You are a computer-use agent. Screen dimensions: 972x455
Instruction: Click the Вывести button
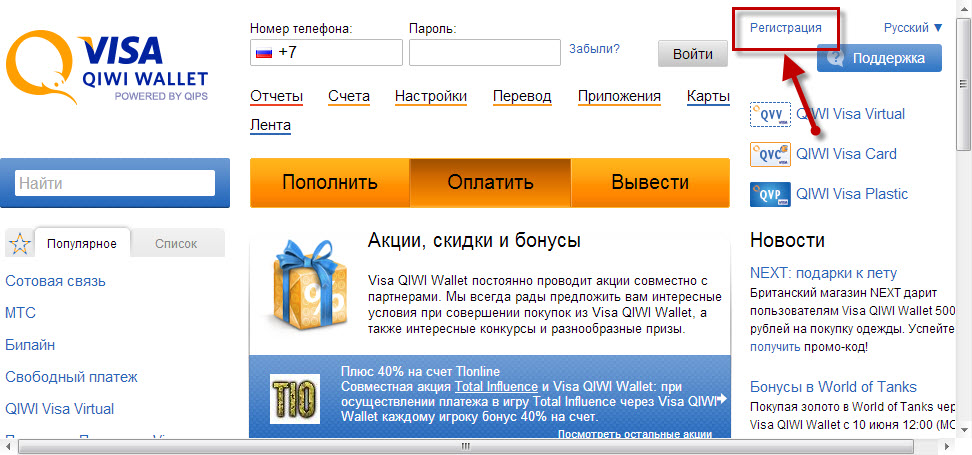coord(650,183)
